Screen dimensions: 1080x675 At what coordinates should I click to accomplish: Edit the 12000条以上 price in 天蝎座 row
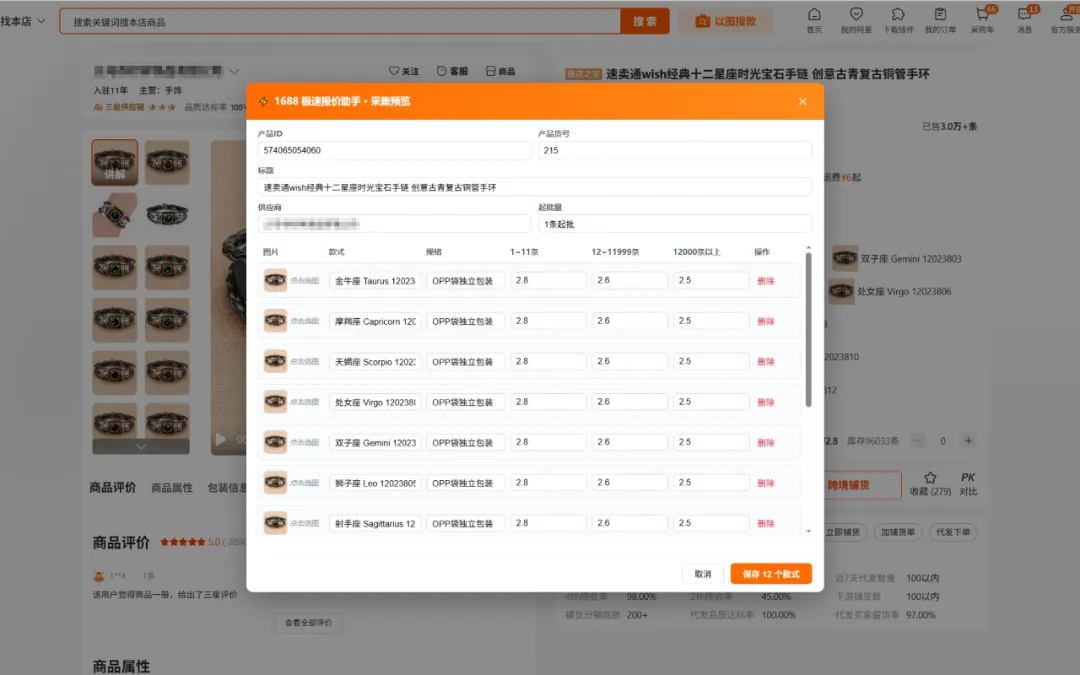tap(711, 362)
